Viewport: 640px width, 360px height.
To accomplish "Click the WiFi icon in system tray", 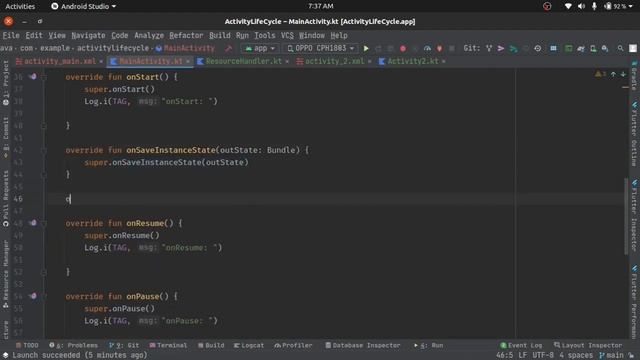I will click(x=568, y=6).
